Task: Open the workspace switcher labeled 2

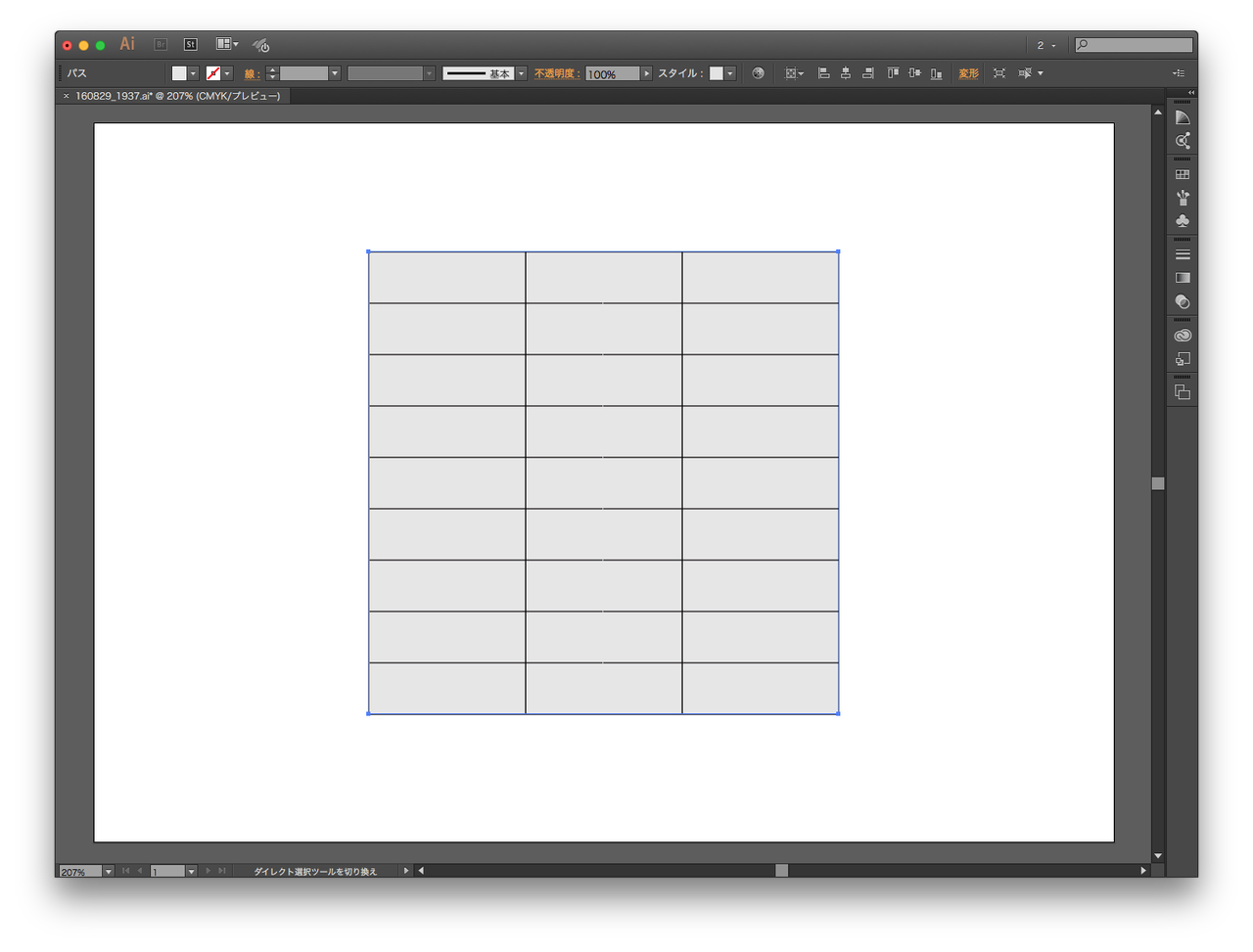Action: (1046, 45)
